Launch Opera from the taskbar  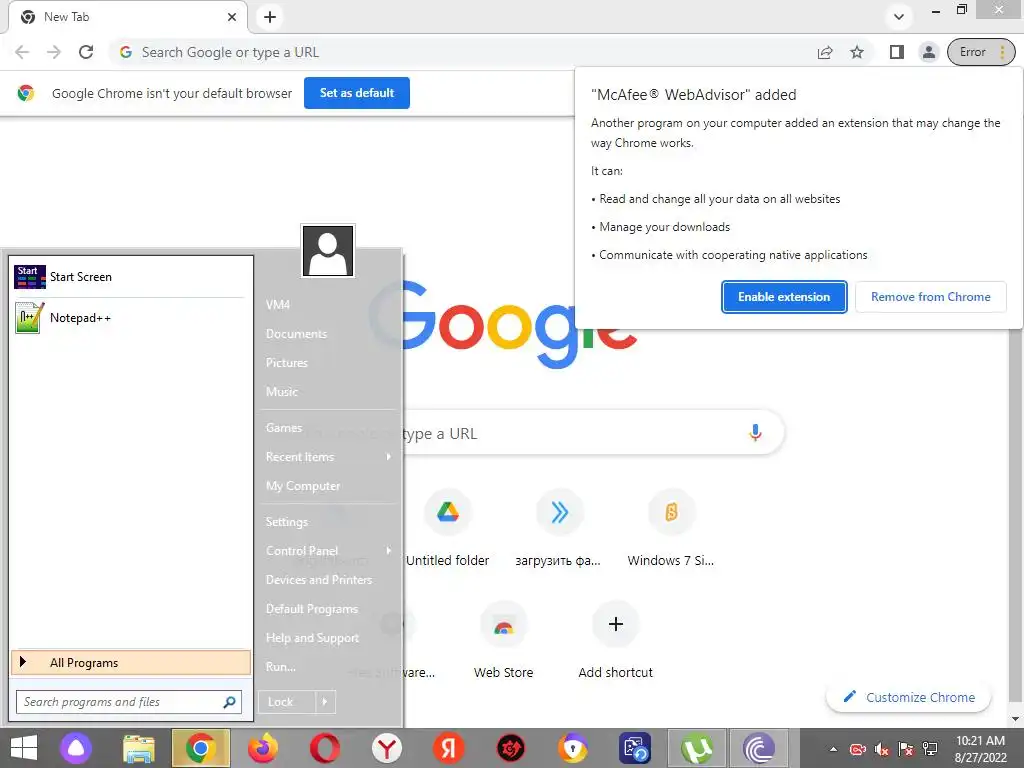tap(325, 748)
